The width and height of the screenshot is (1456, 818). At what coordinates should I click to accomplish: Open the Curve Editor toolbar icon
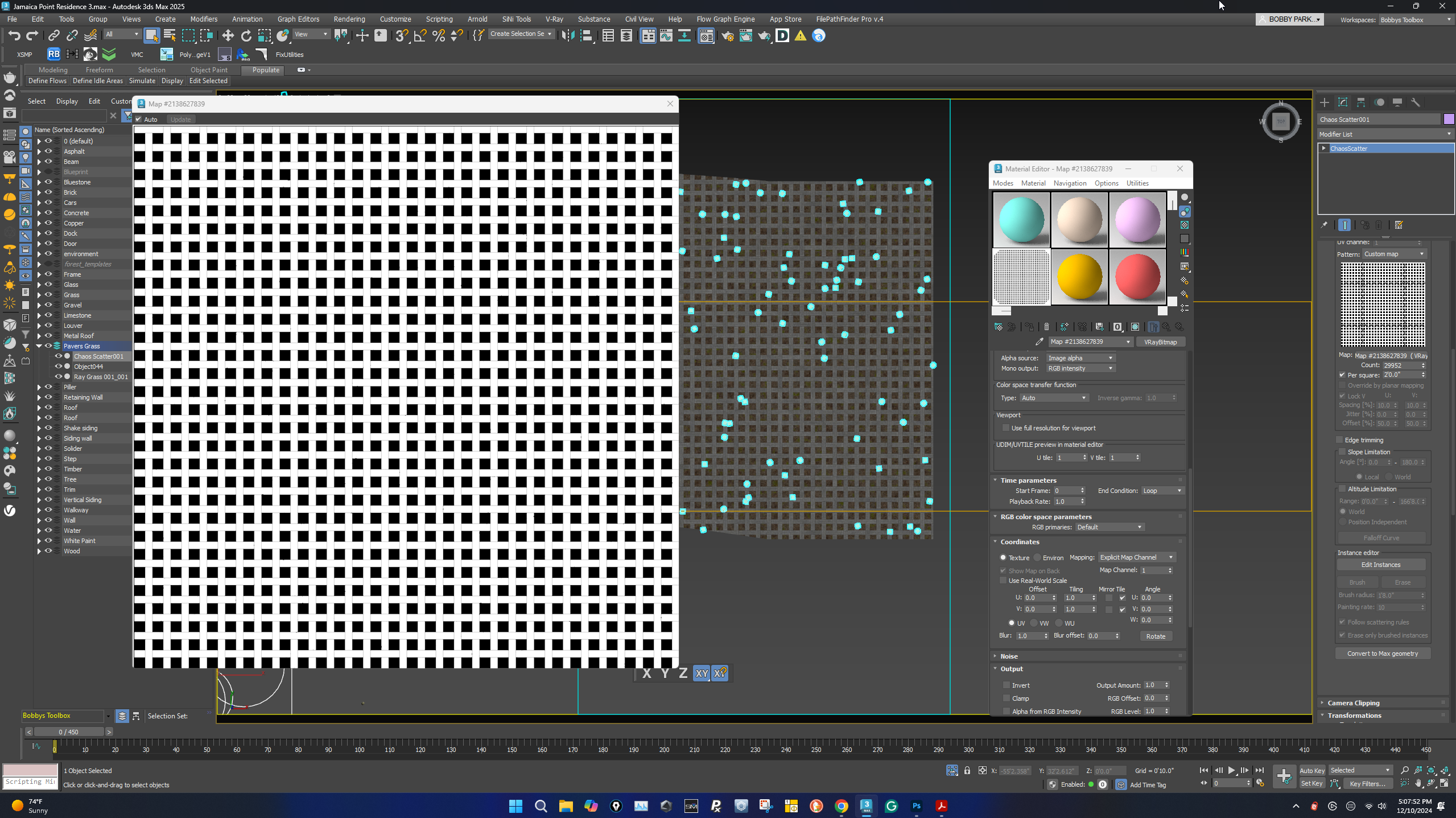tap(666, 36)
